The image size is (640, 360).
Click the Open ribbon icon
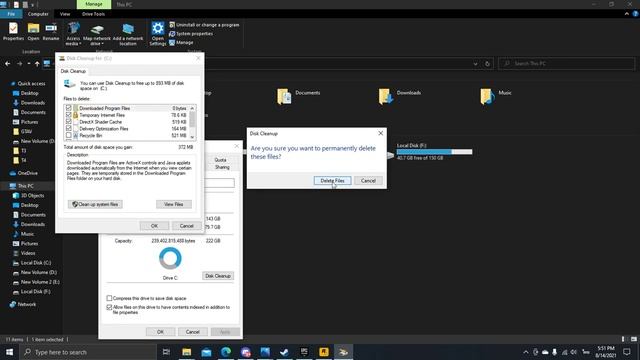pyautogui.click(x=33, y=31)
